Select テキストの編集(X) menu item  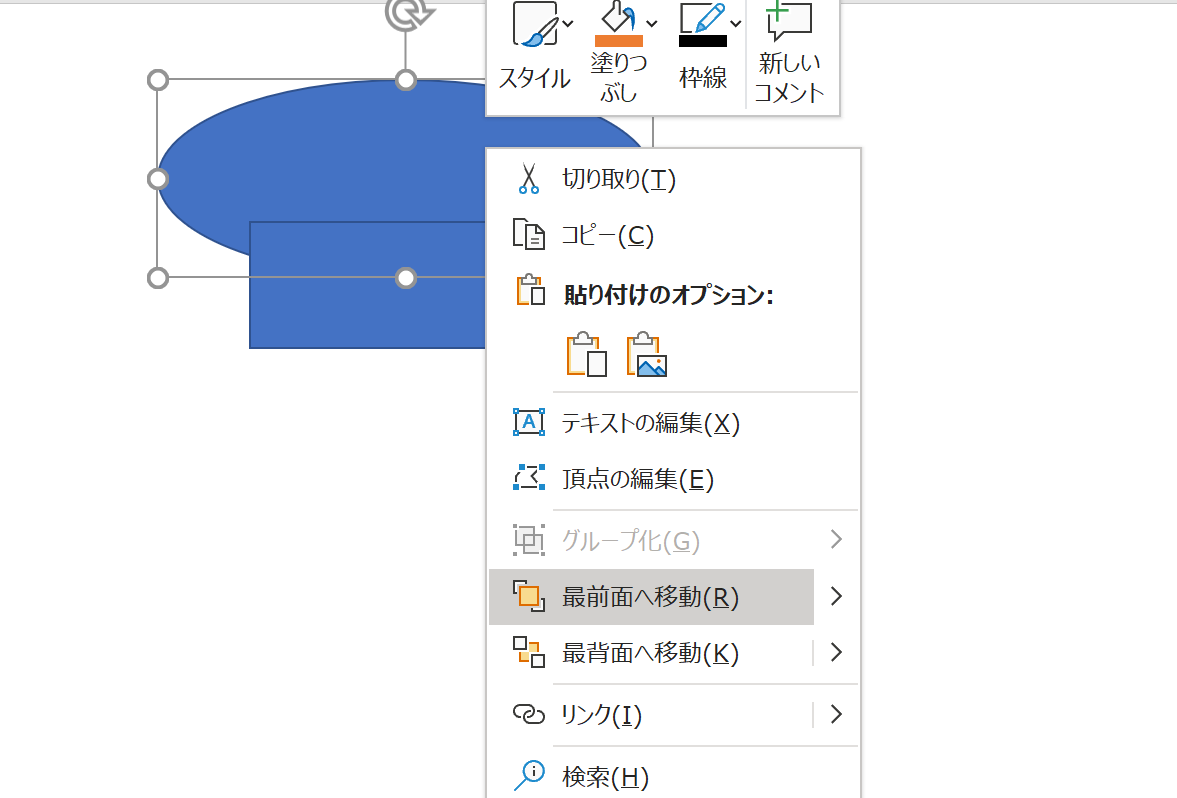click(x=674, y=423)
